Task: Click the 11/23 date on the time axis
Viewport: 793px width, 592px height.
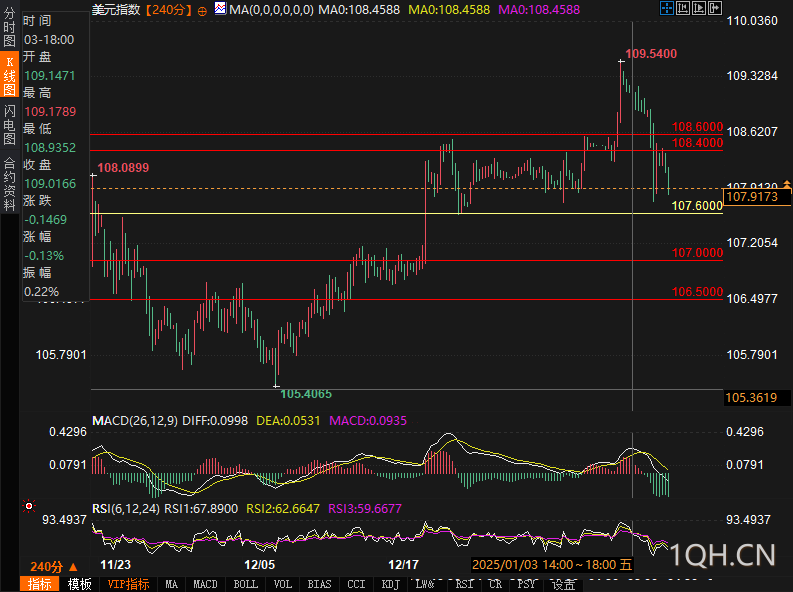Action: pos(115,565)
